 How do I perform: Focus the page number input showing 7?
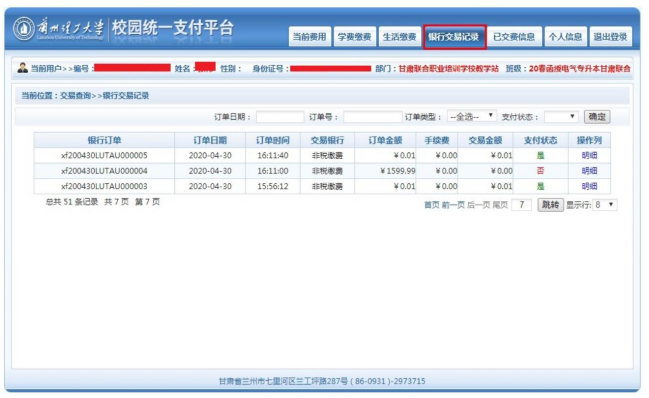tap(522, 205)
